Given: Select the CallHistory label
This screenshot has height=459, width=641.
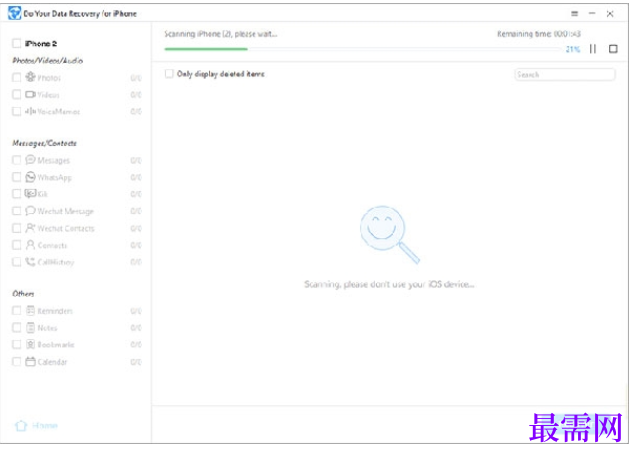Looking at the screenshot, I should tap(56, 262).
